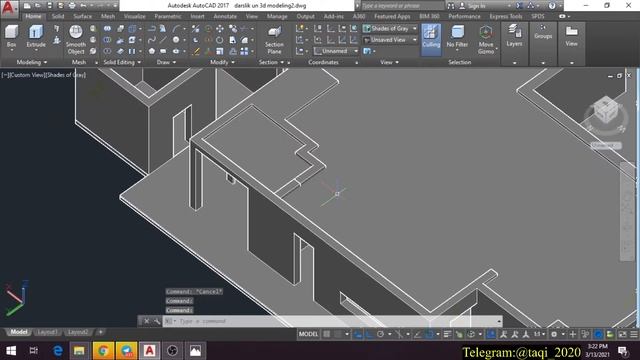Click the Shades of Gray viewport label
This screenshot has height=360, width=640.
[x=66, y=75]
